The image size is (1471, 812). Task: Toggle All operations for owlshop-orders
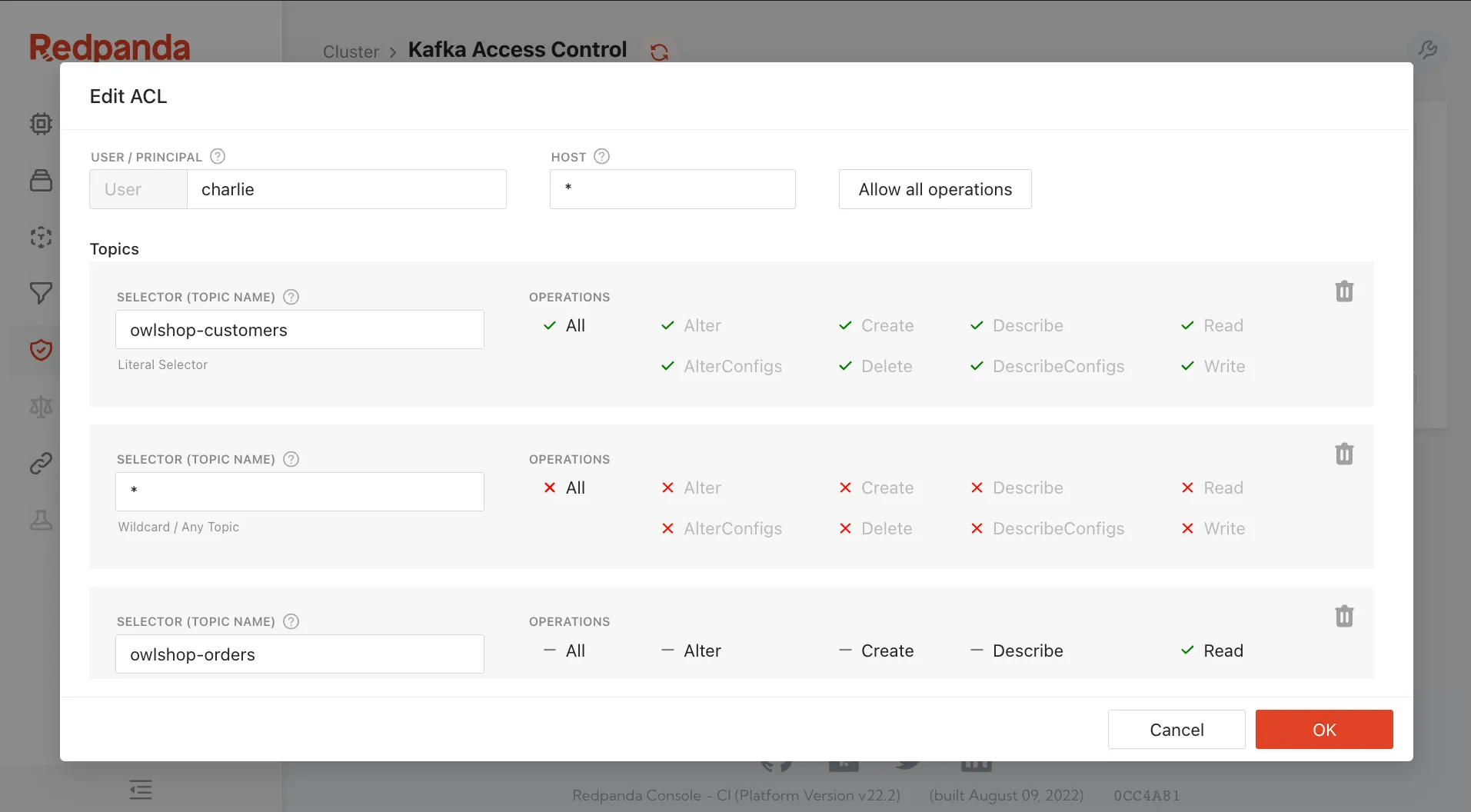(564, 651)
